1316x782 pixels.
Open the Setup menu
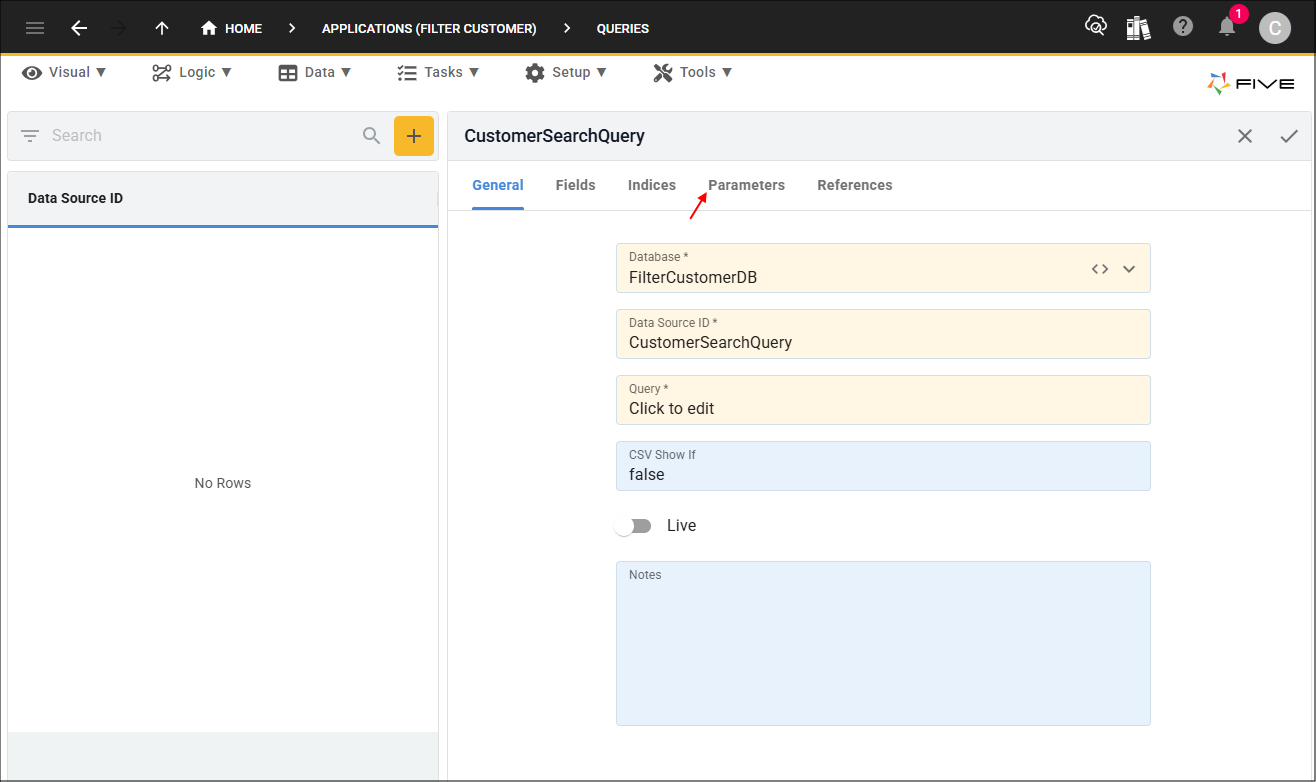[565, 72]
